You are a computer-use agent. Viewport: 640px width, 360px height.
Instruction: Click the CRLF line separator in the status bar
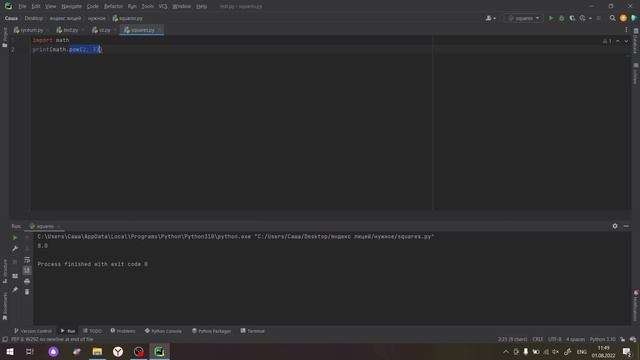(x=538, y=340)
